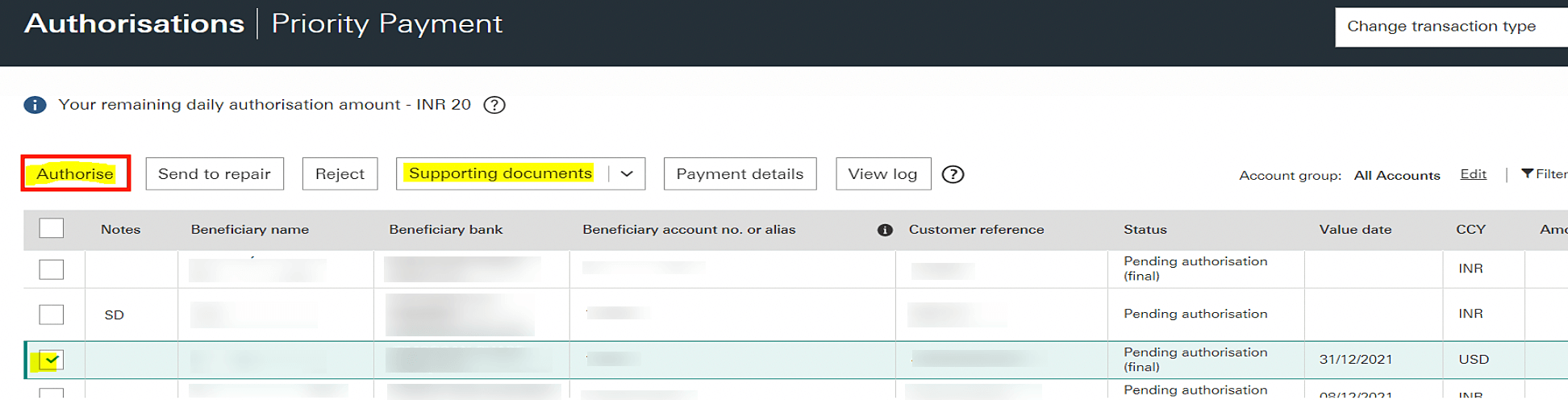
Task: Click info icon in Beneficiary account column header
Action: click(x=885, y=230)
